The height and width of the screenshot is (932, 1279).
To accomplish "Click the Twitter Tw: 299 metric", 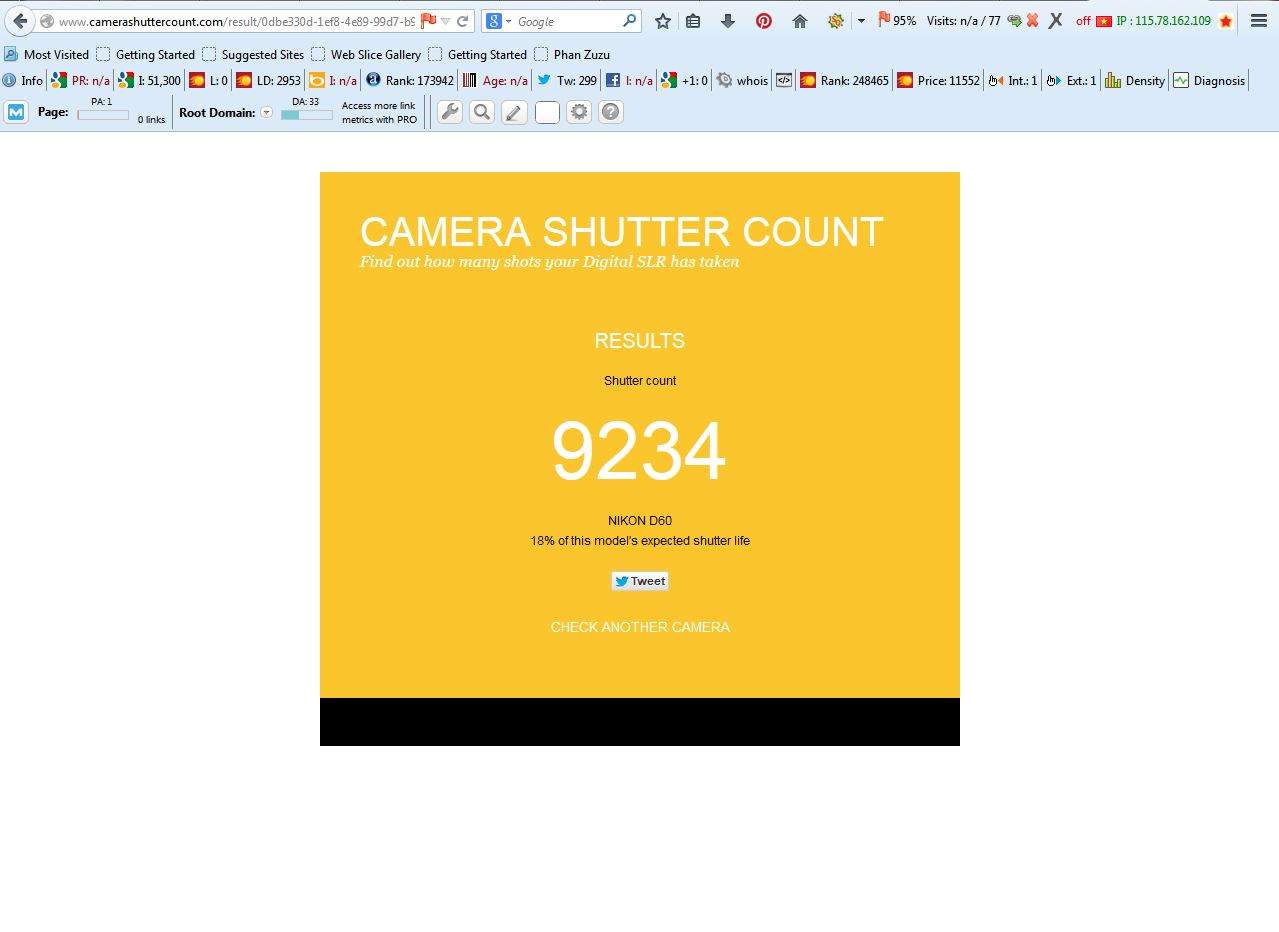I will point(567,81).
